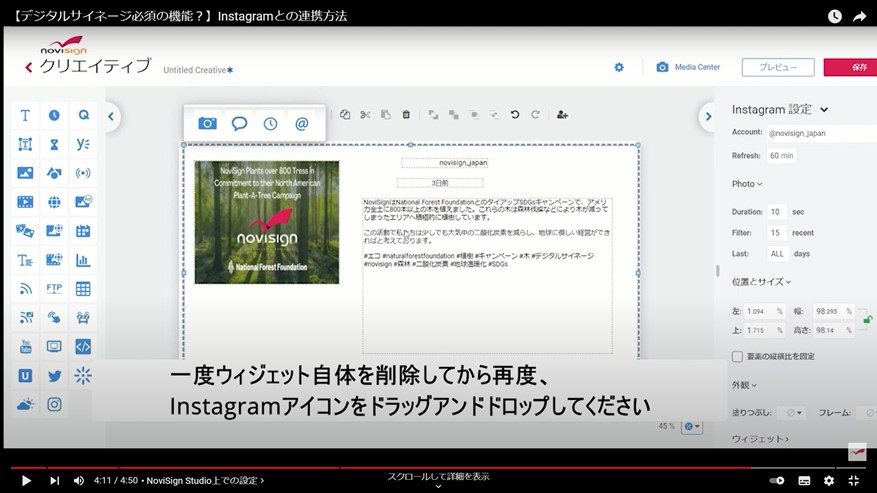
Task: Pick the hourglass countdown widget
Action: [x=54, y=144]
